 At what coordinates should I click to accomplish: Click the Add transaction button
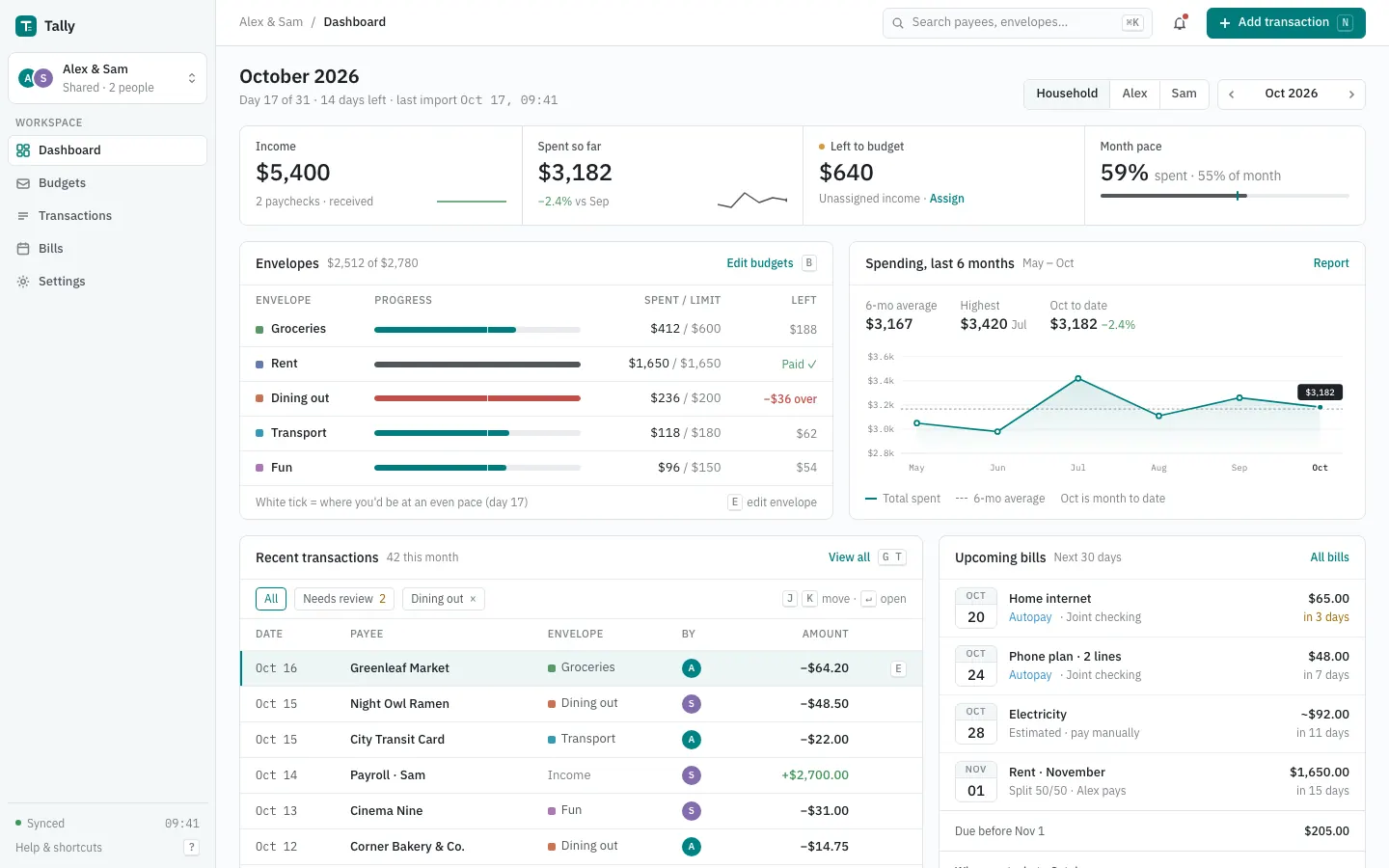click(x=1286, y=23)
